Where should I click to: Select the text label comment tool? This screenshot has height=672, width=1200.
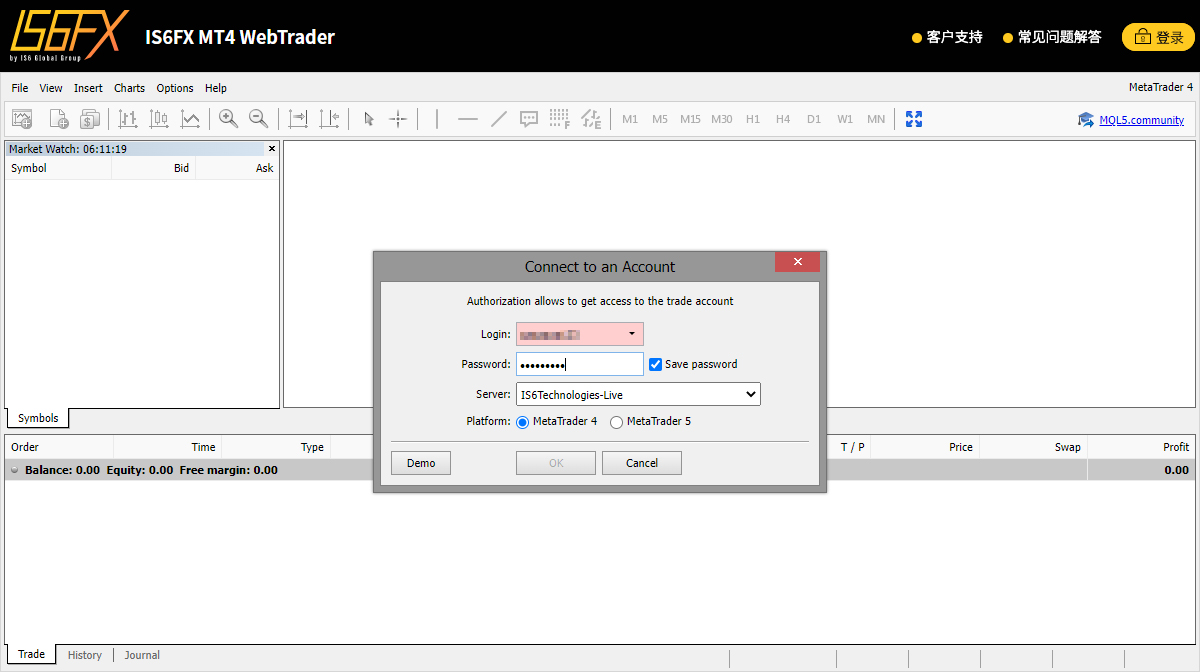(x=529, y=119)
